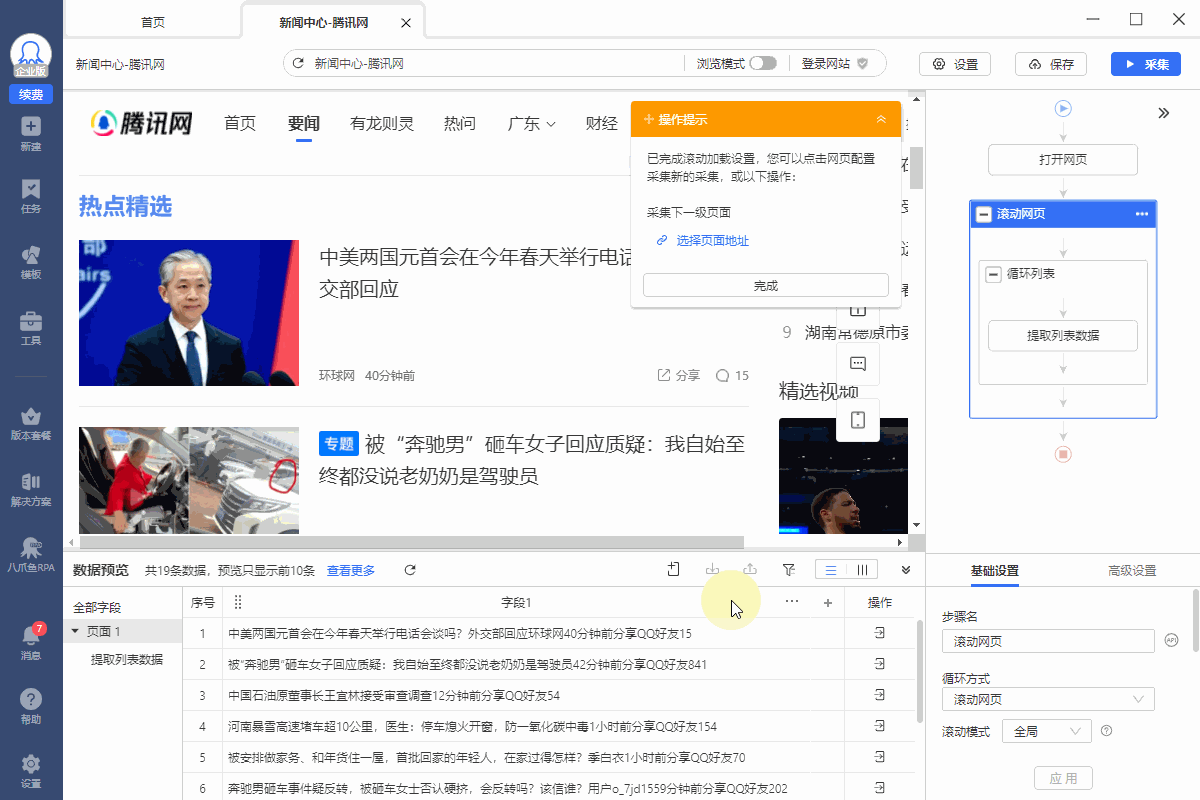Click the 腾讯网 logo
The width and height of the screenshot is (1200, 800).
tap(141, 123)
